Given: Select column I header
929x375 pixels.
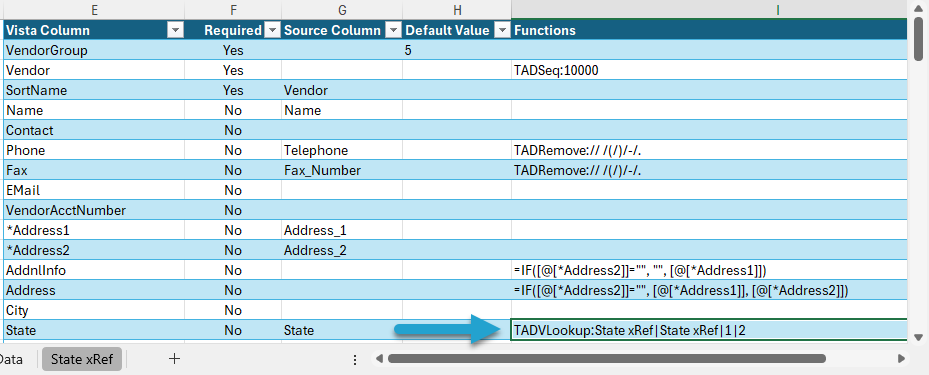Looking at the screenshot, I should [x=709, y=9].
